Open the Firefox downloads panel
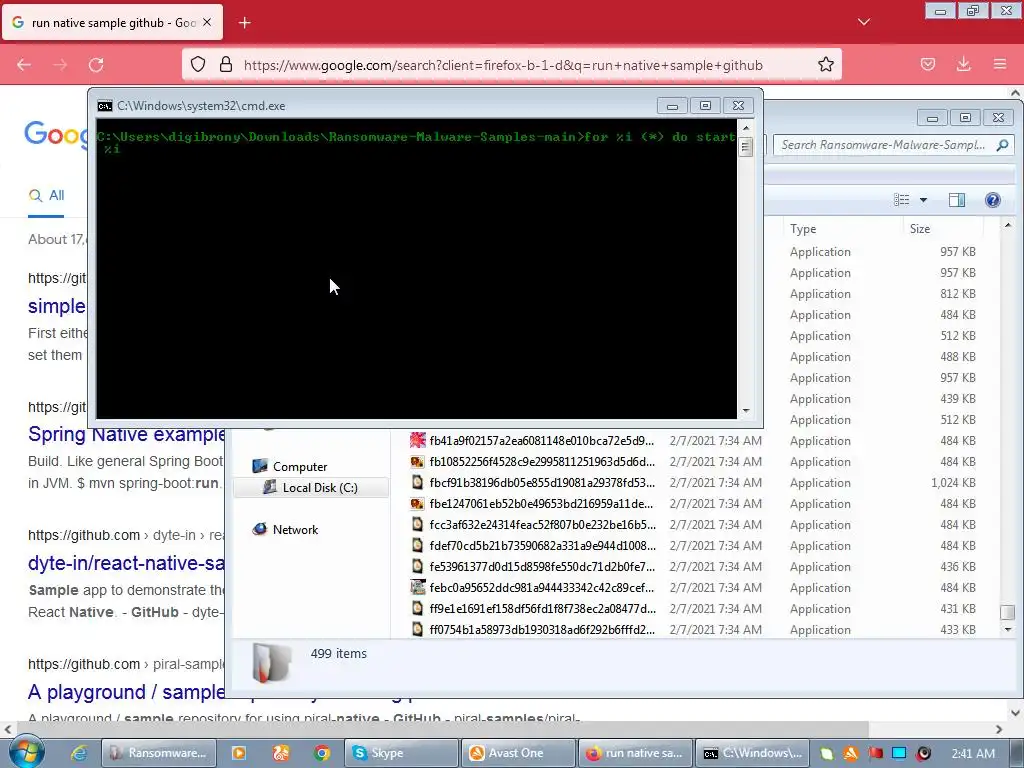 pos(963,64)
